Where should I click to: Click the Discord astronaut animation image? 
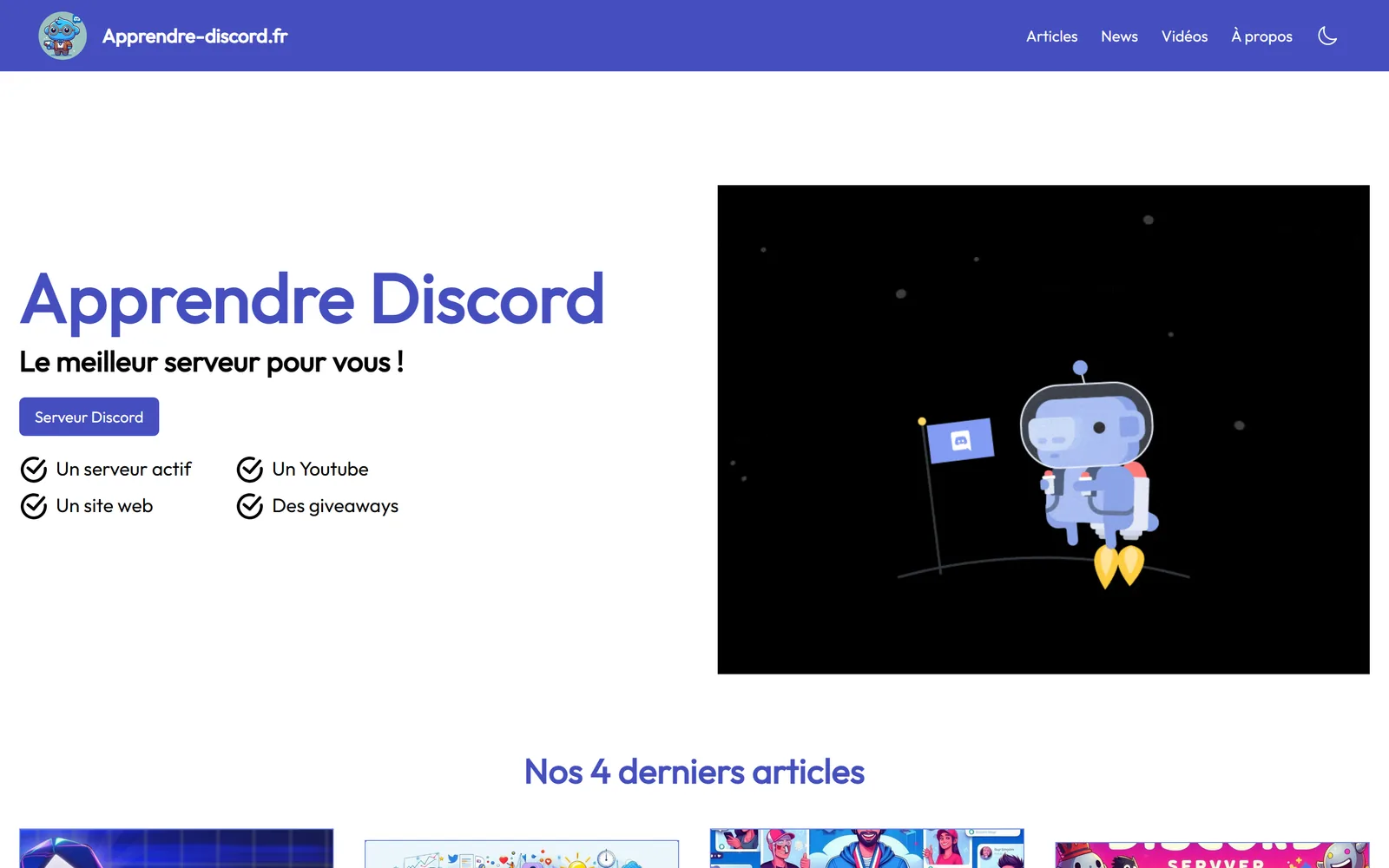[x=1043, y=430]
